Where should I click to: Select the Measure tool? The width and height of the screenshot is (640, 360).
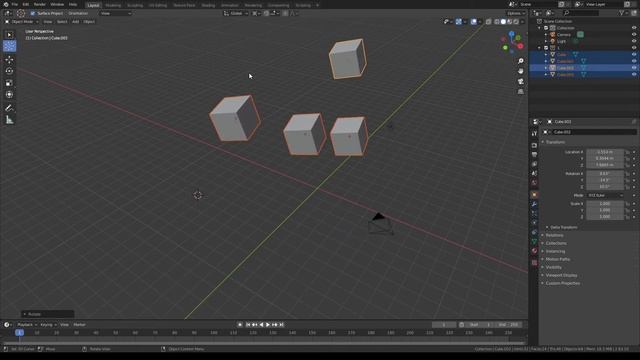(x=9, y=120)
